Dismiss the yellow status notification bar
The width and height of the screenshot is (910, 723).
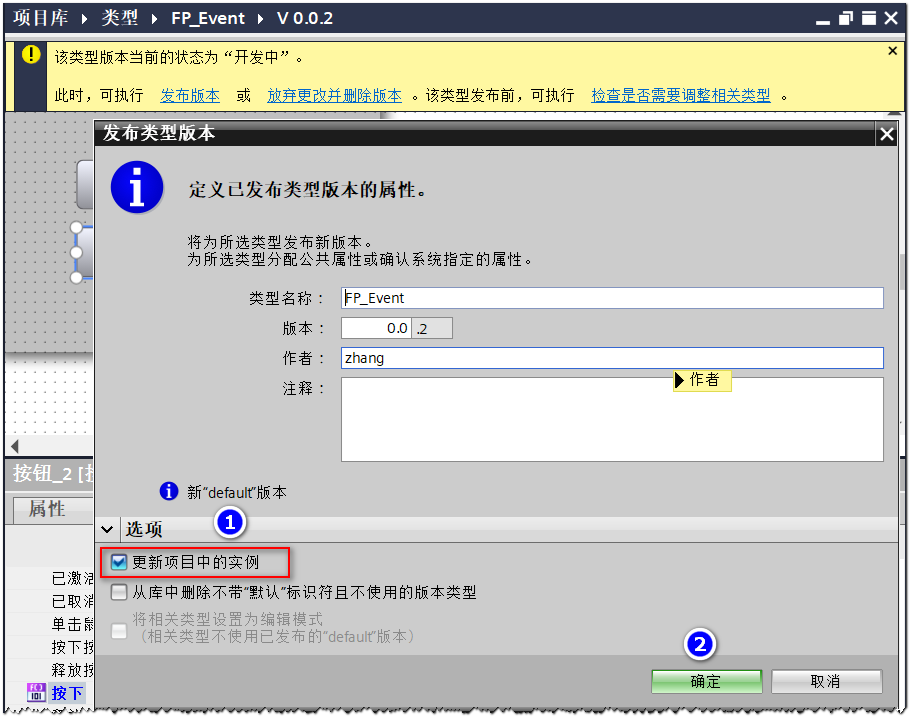tap(893, 51)
